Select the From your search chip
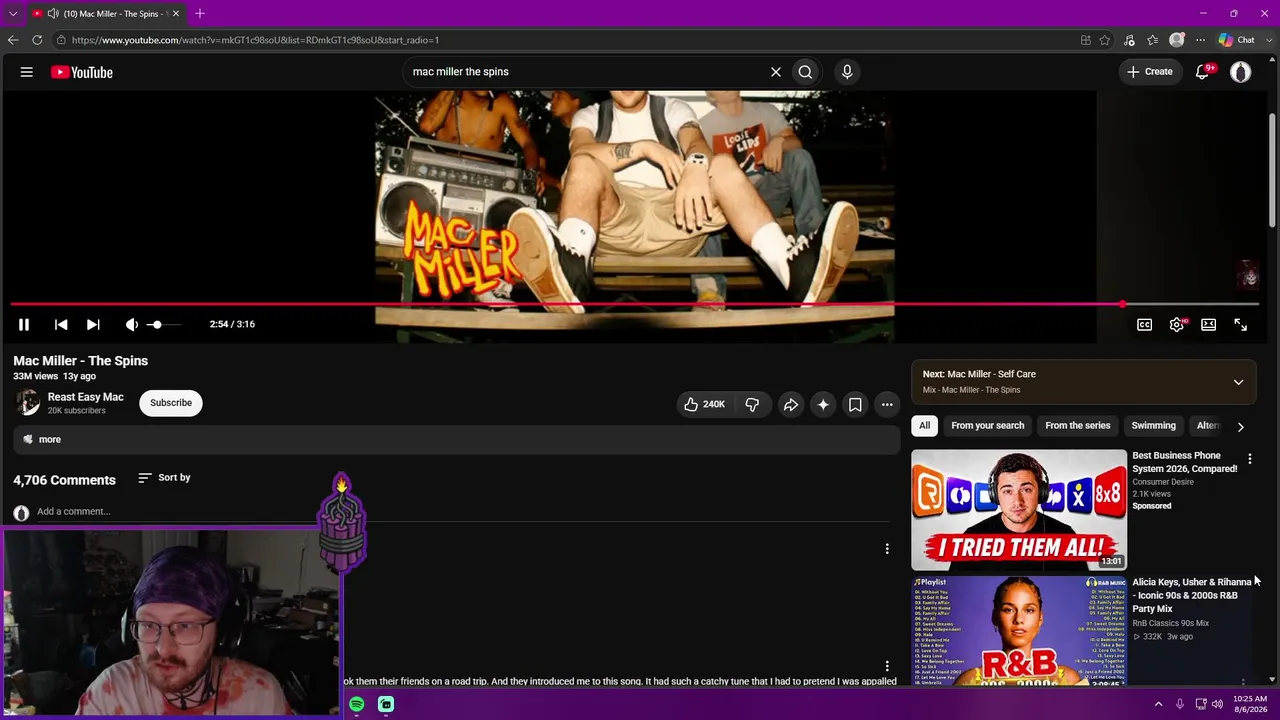The width and height of the screenshot is (1280, 720). pos(988,426)
